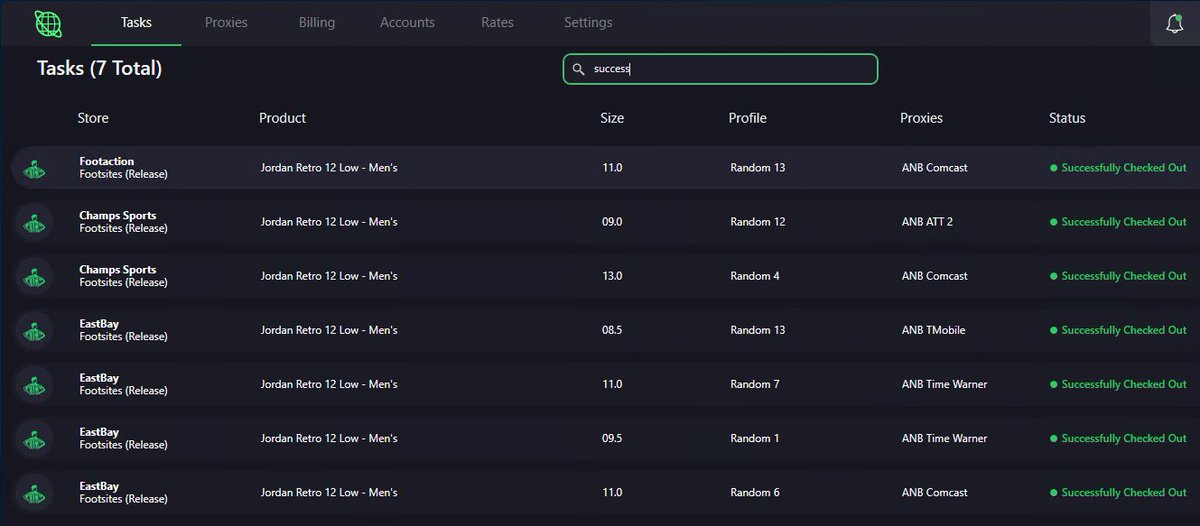Screen dimensions: 1200x526
Task: Open the Proxies tab
Action: pyautogui.click(x=226, y=22)
